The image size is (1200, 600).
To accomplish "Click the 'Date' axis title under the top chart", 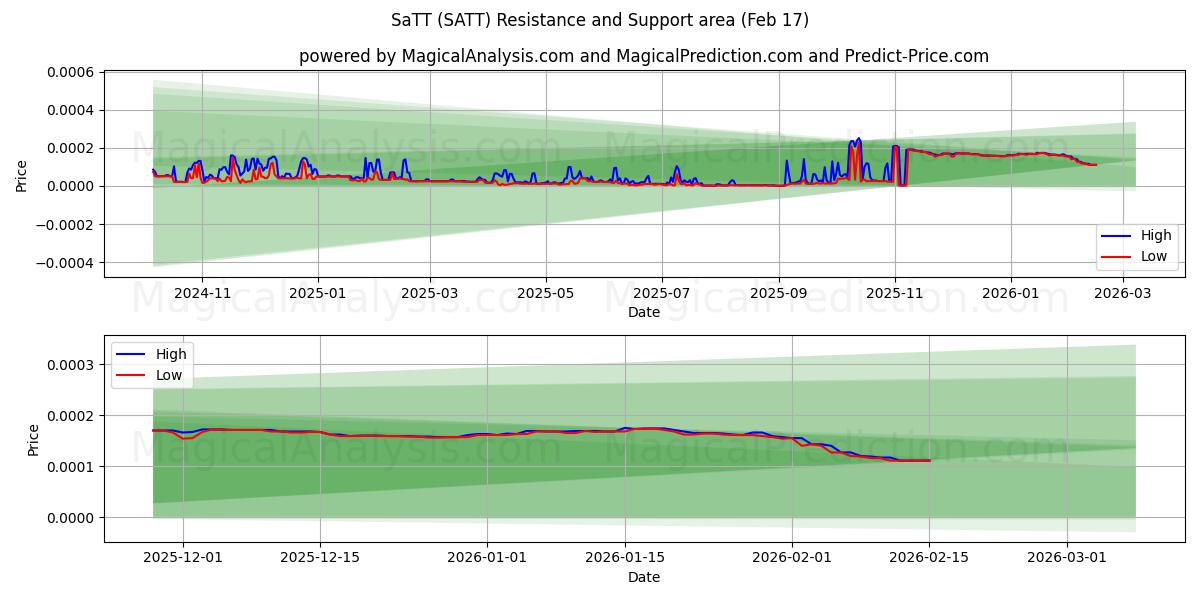I will [644, 313].
